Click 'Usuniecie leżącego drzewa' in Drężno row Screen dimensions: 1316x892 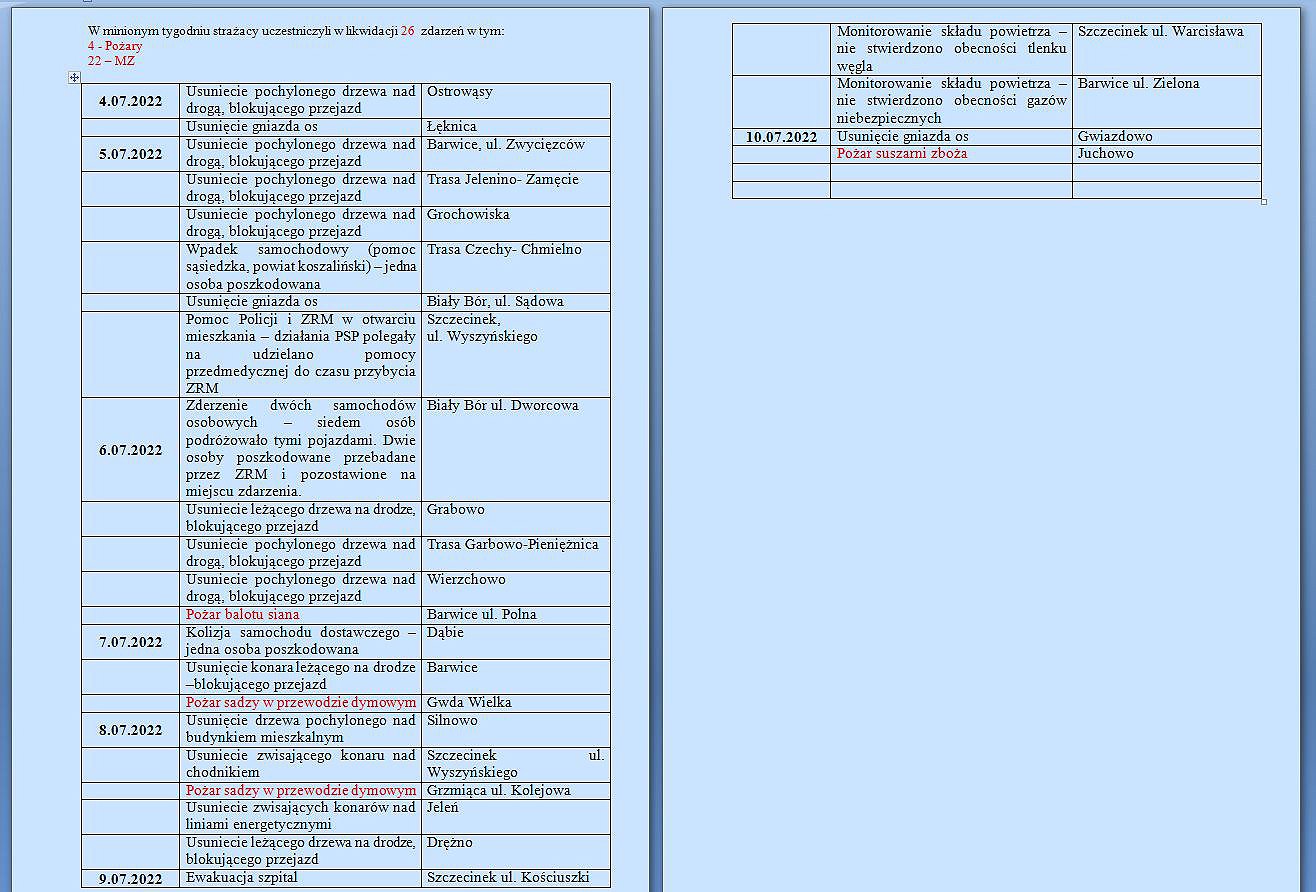point(301,852)
